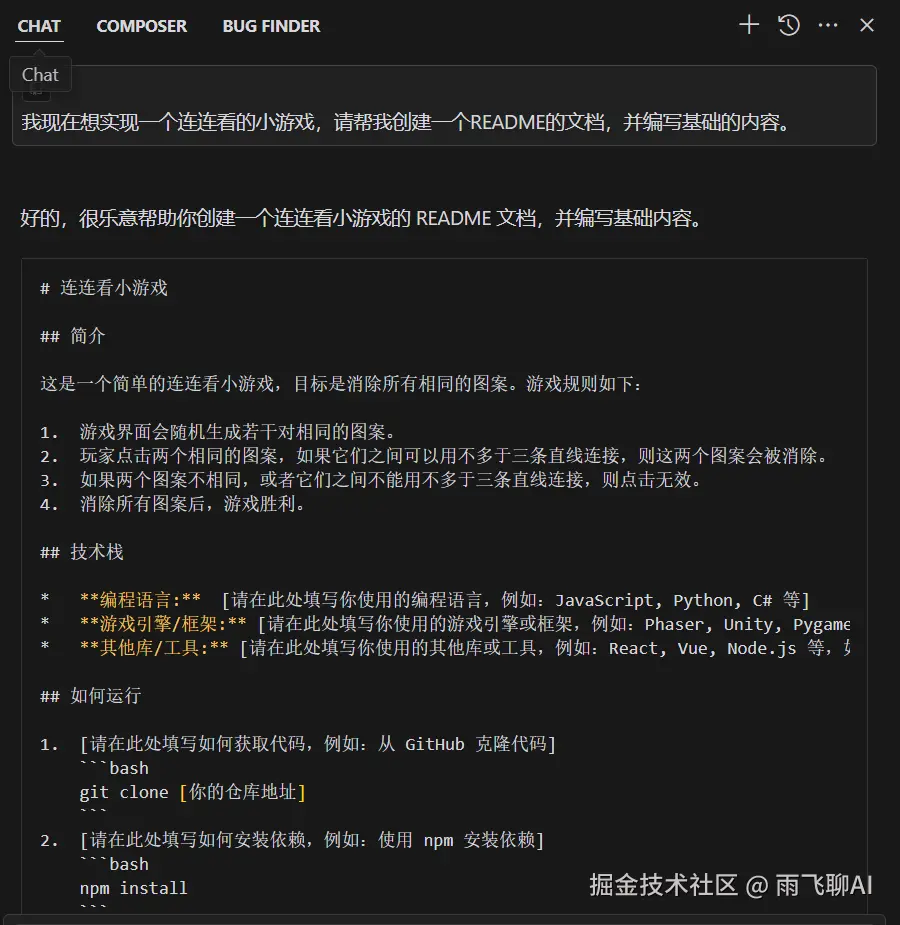Click rule line '1. 游戏界面会随机生成若干对相同的图案。'
The image size is (900, 925).
tap(217, 432)
